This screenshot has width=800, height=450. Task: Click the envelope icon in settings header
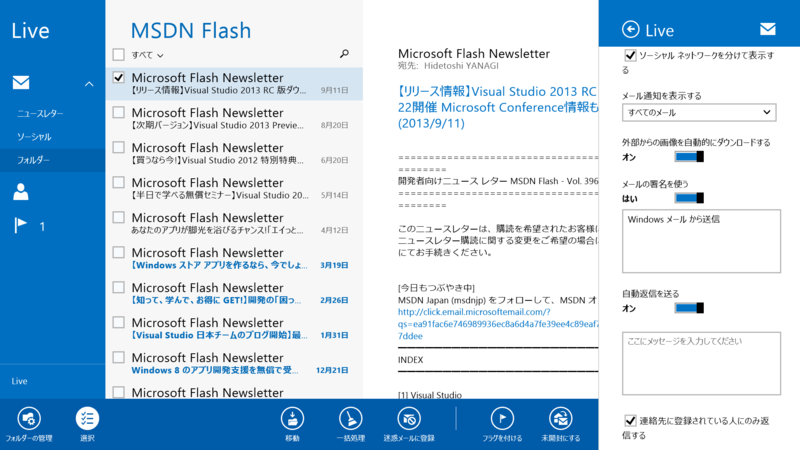pyautogui.click(x=768, y=30)
